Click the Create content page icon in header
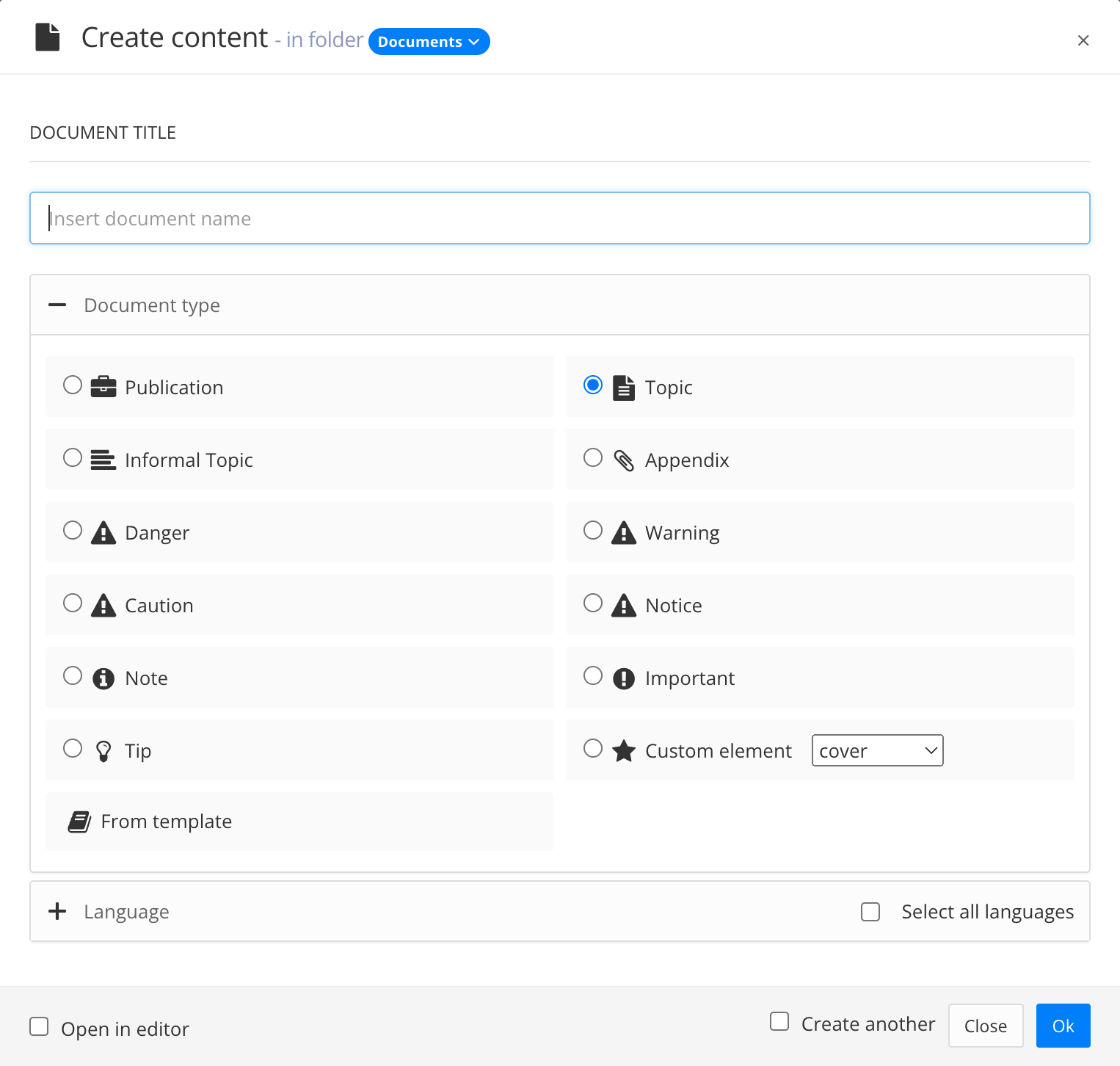Viewport: 1120px width, 1066px height. pyautogui.click(x=47, y=37)
